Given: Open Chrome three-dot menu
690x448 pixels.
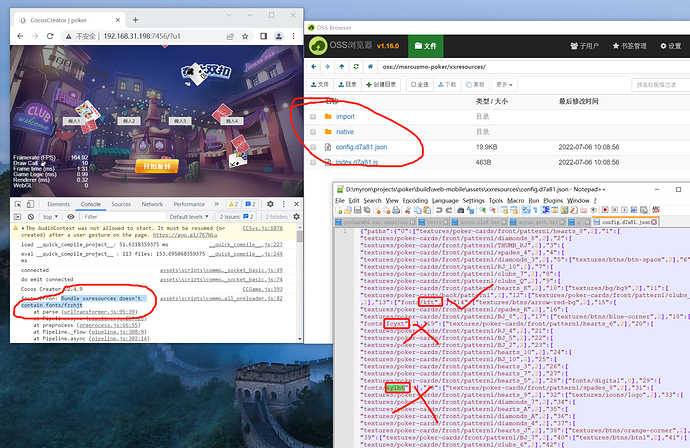Looking at the screenshot, I should 294,36.
